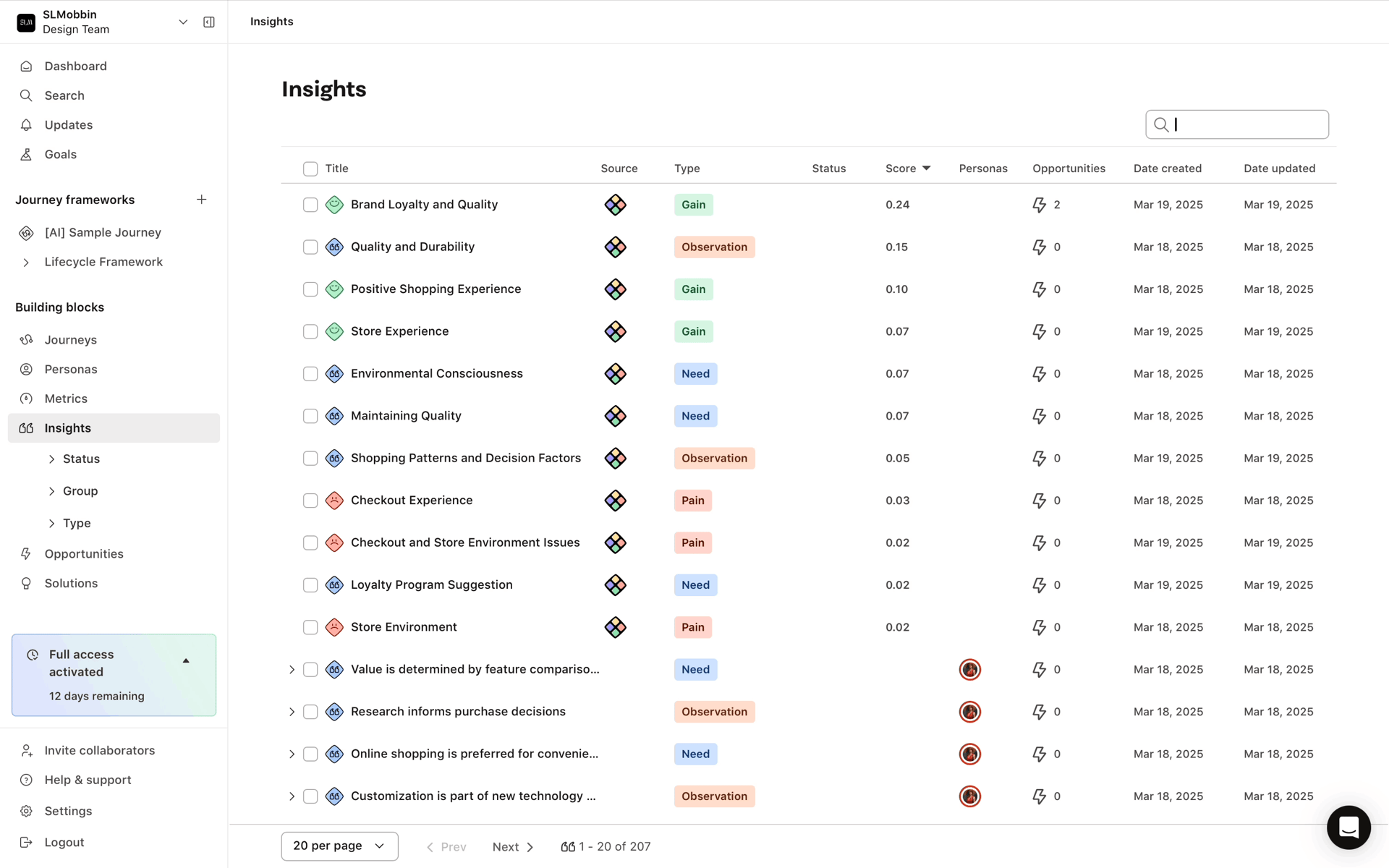The width and height of the screenshot is (1389, 868).
Task: Open the 20 per page dropdown
Action: click(339, 846)
